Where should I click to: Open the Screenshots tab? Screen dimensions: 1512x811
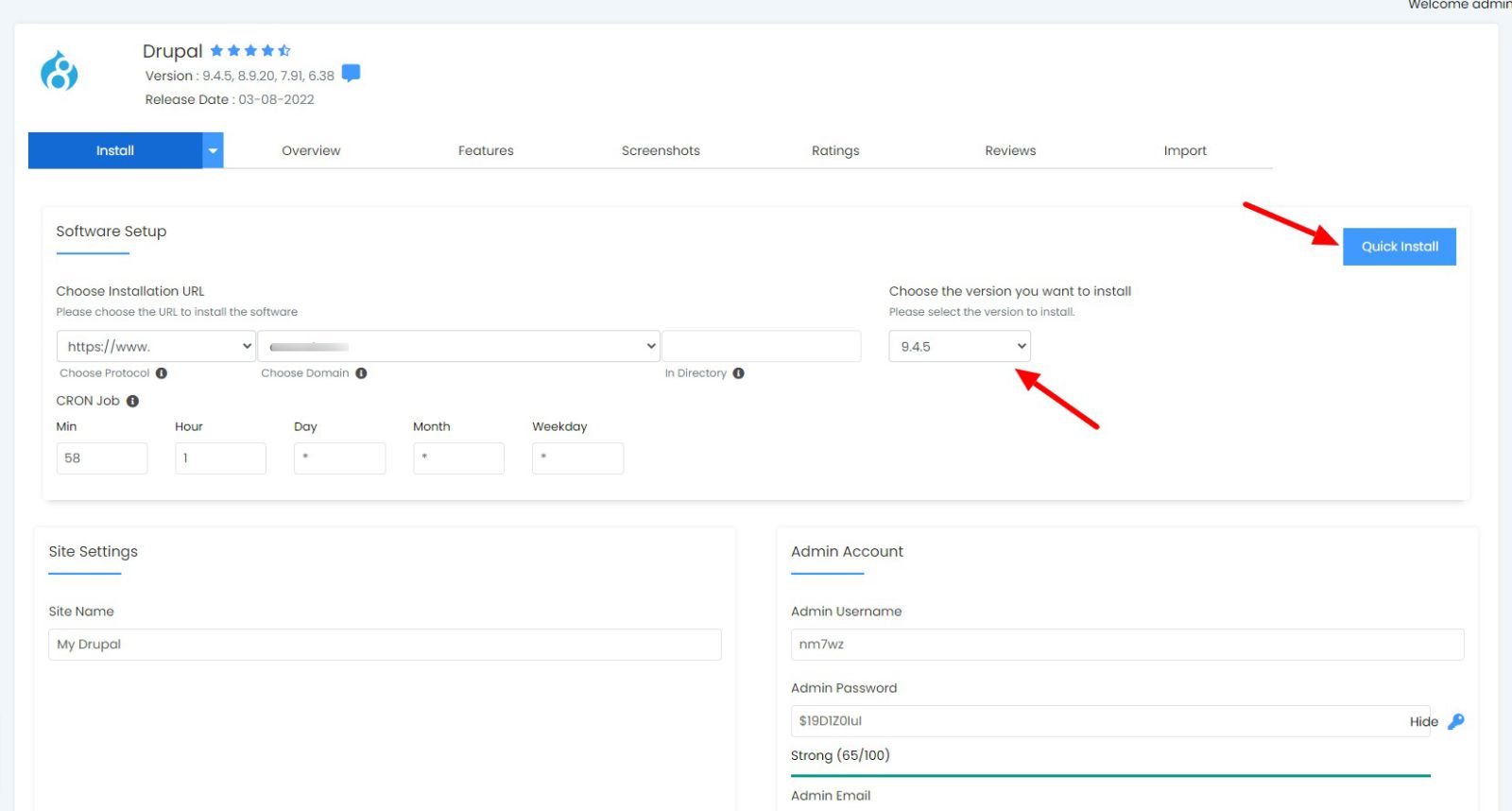661,150
